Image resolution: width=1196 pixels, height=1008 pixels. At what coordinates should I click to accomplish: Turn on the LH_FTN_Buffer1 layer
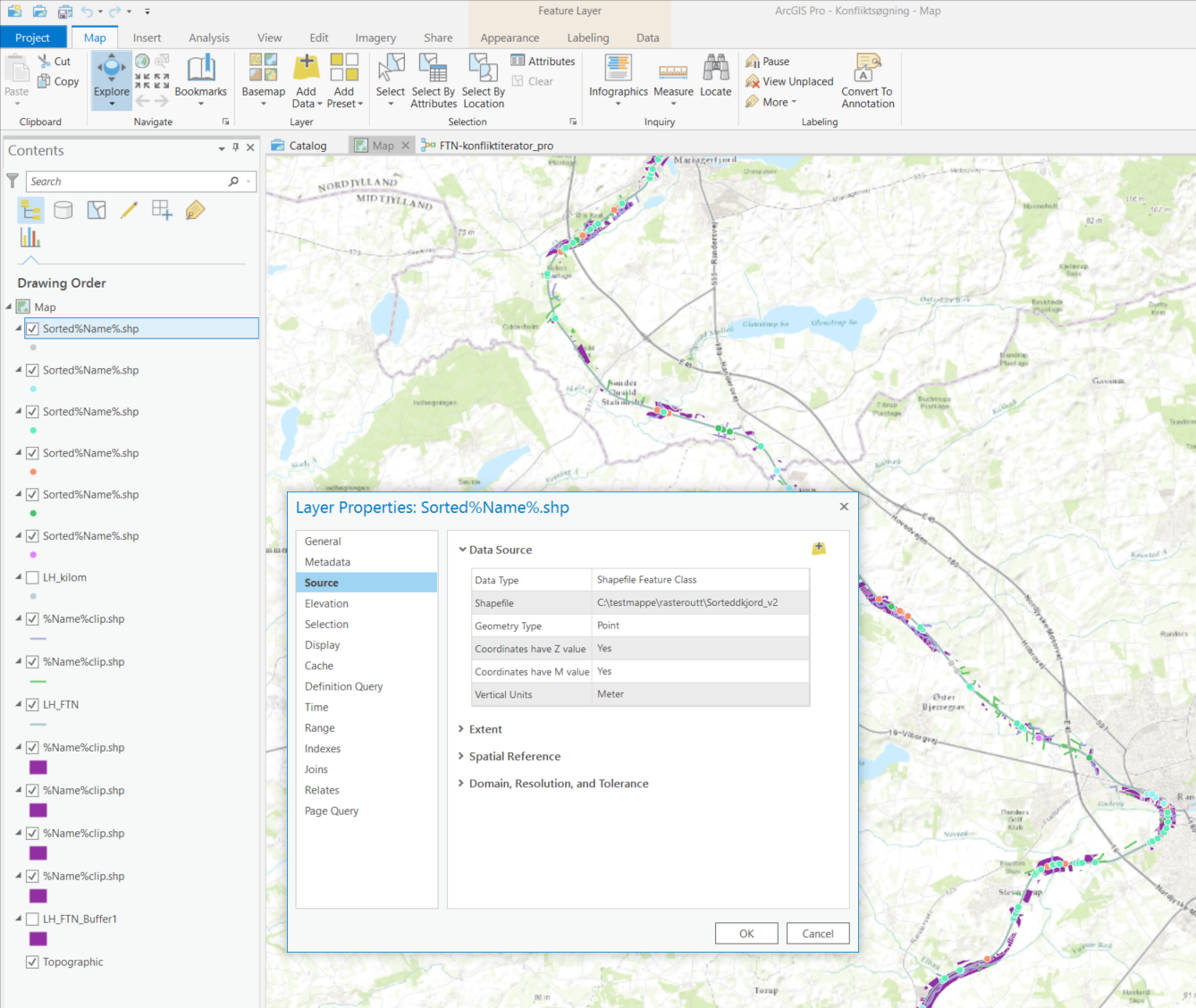click(32, 919)
